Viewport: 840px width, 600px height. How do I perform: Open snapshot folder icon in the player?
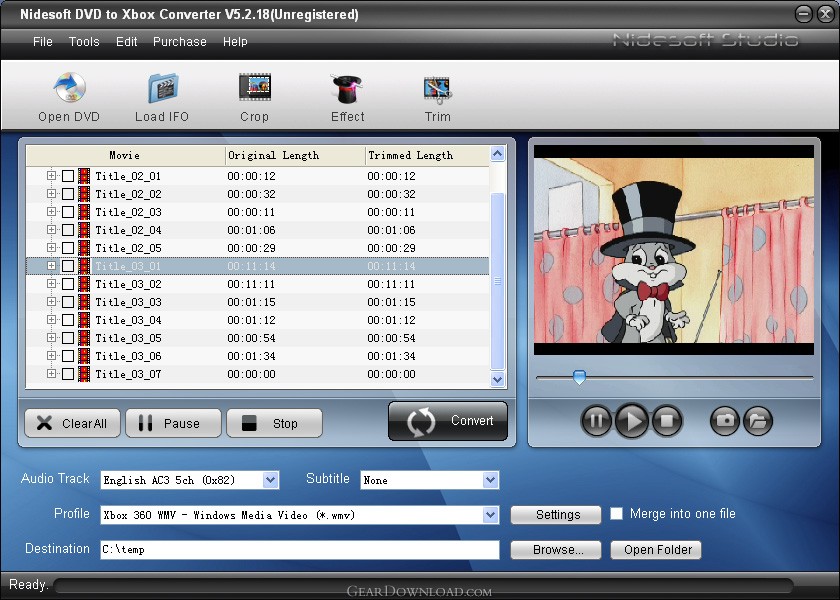[x=758, y=421]
